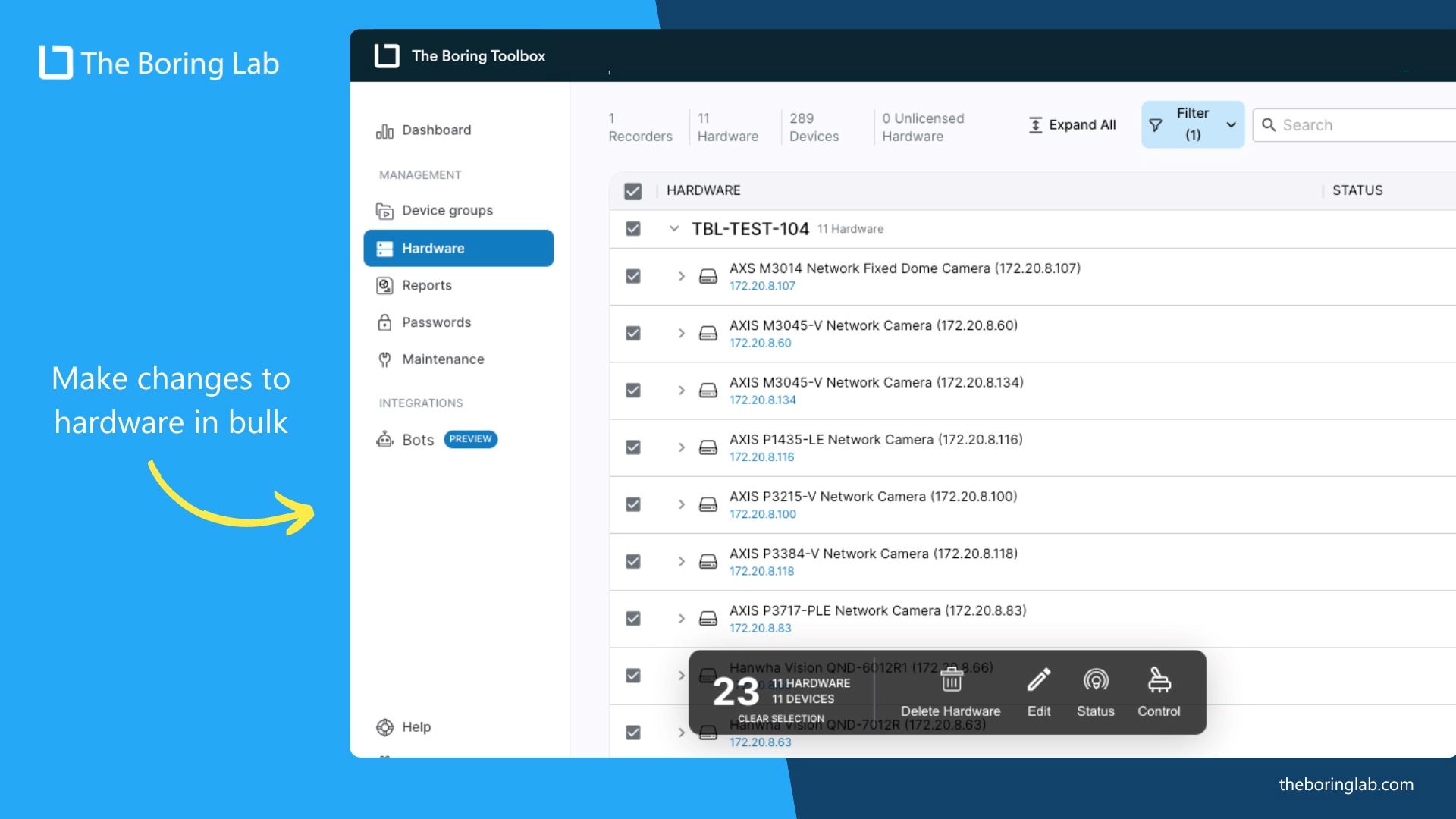The width and height of the screenshot is (1456, 819).
Task: Click the Device groups menu item
Action: tap(446, 210)
